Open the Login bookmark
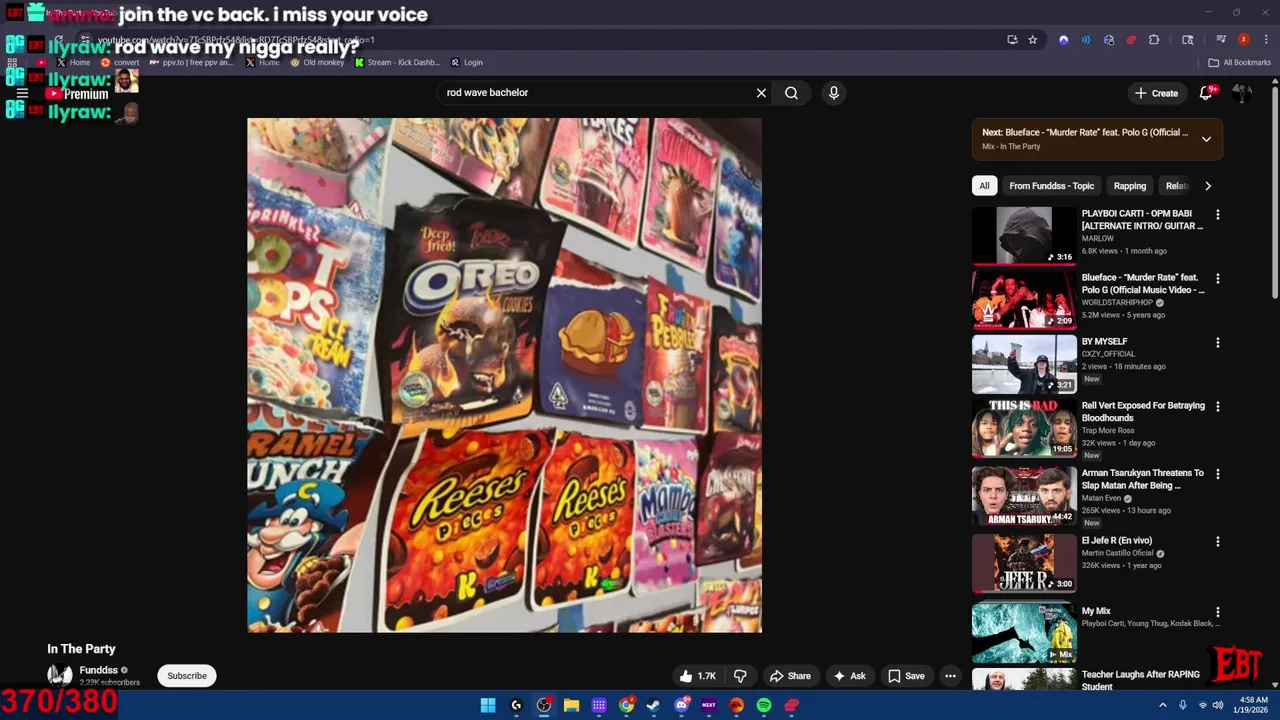The width and height of the screenshot is (1280, 720). click(467, 62)
